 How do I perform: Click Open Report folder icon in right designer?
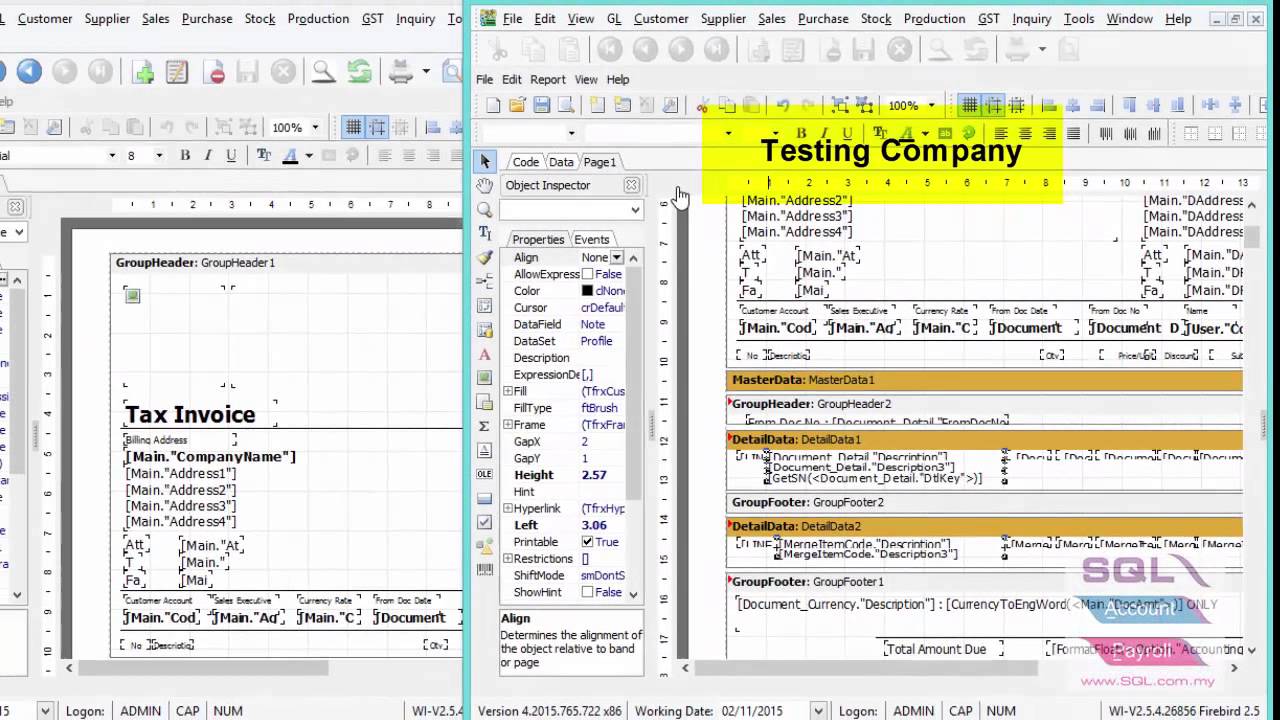tap(517, 105)
